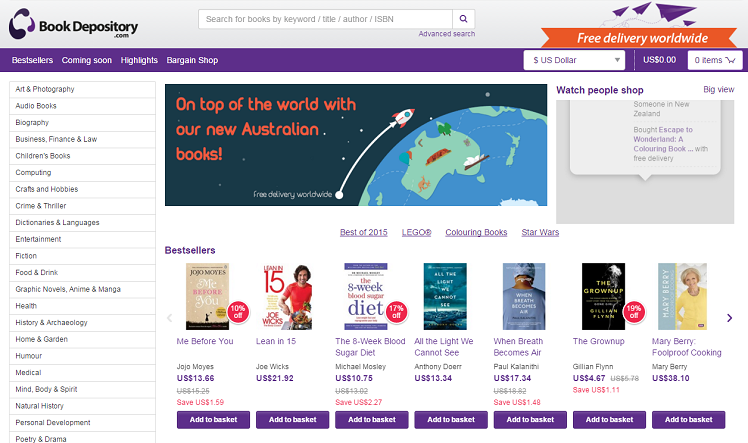Viewport: 748px width, 443px height.
Task: Select Business, Finance & Law category
Action: pyautogui.click(x=83, y=139)
